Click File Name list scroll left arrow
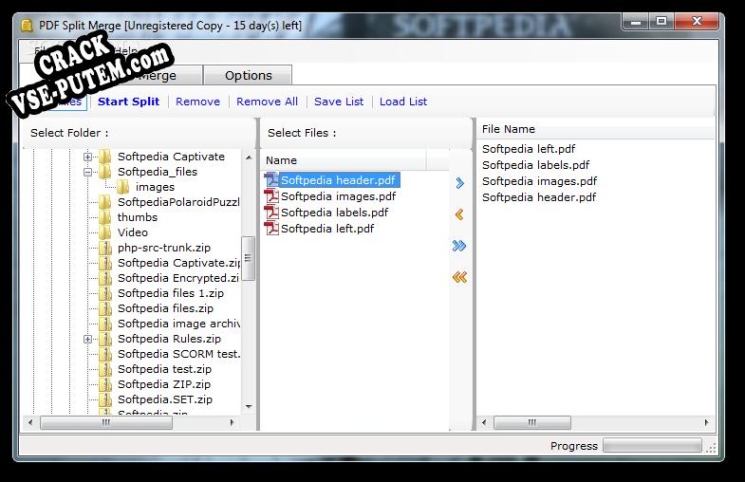The image size is (745, 482). click(x=484, y=422)
